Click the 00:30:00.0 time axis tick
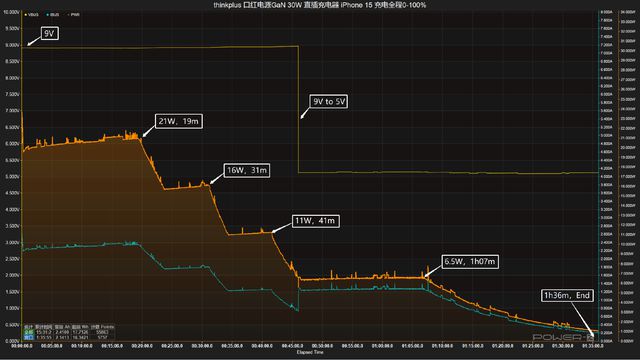The image size is (640, 360). tap(202, 346)
